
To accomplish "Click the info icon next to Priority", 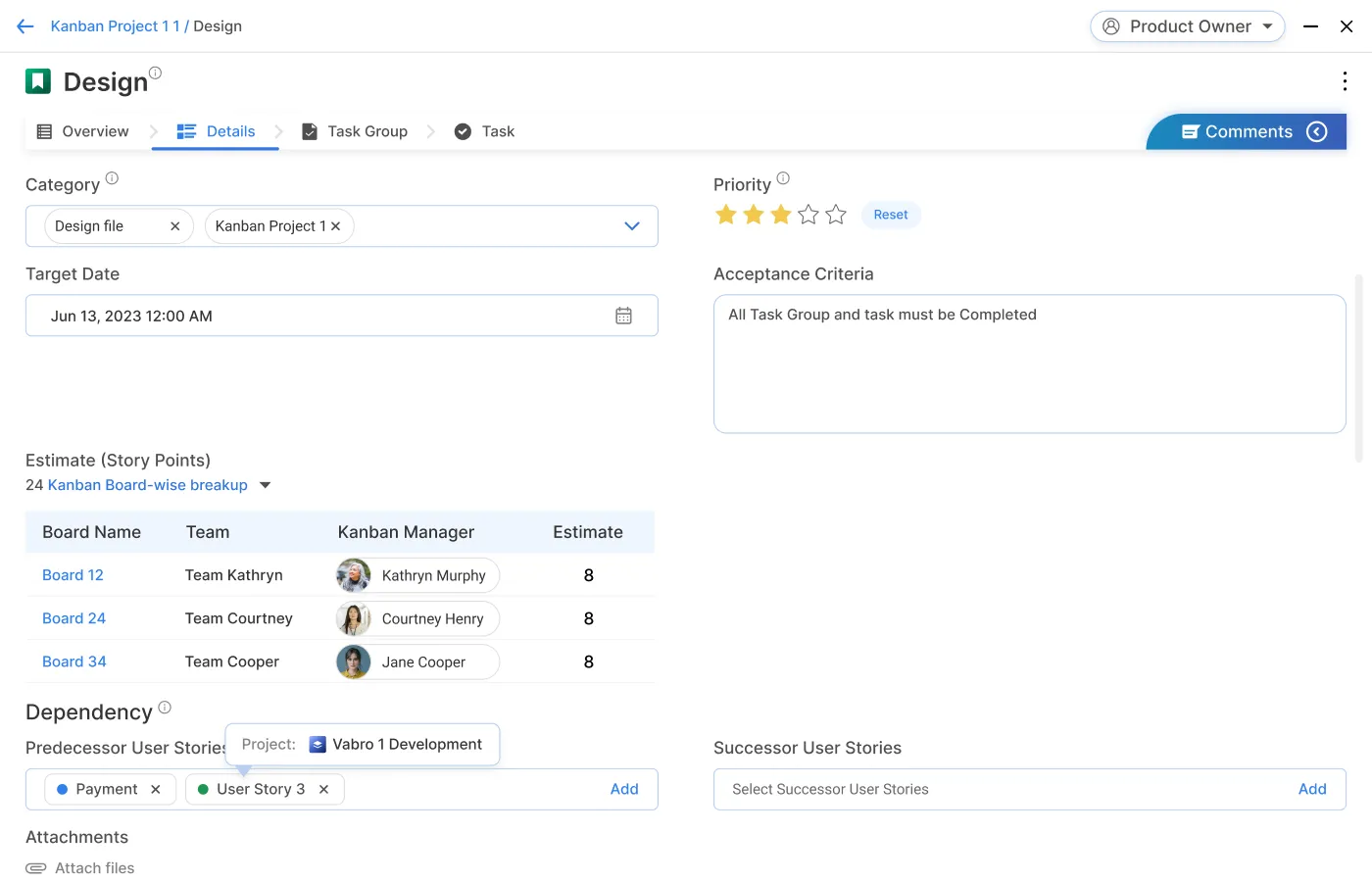I will [782, 176].
